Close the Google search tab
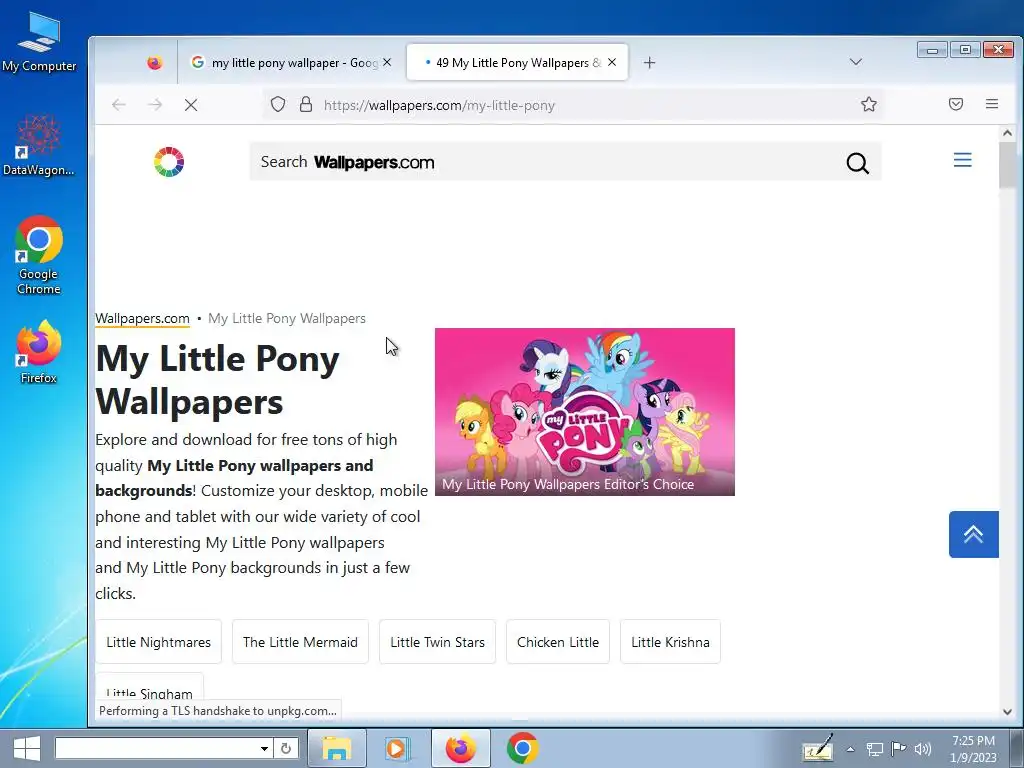The width and height of the screenshot is (1024, 768). [x=387, y=62]
